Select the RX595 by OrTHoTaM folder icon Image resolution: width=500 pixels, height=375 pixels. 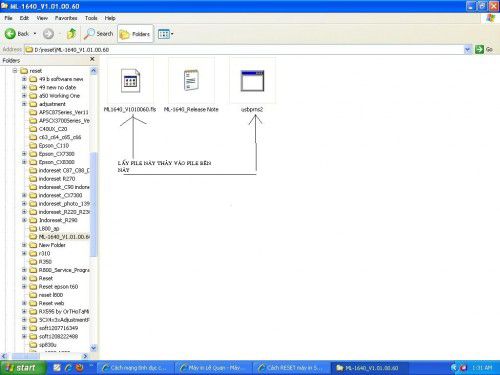coord(33,311)
